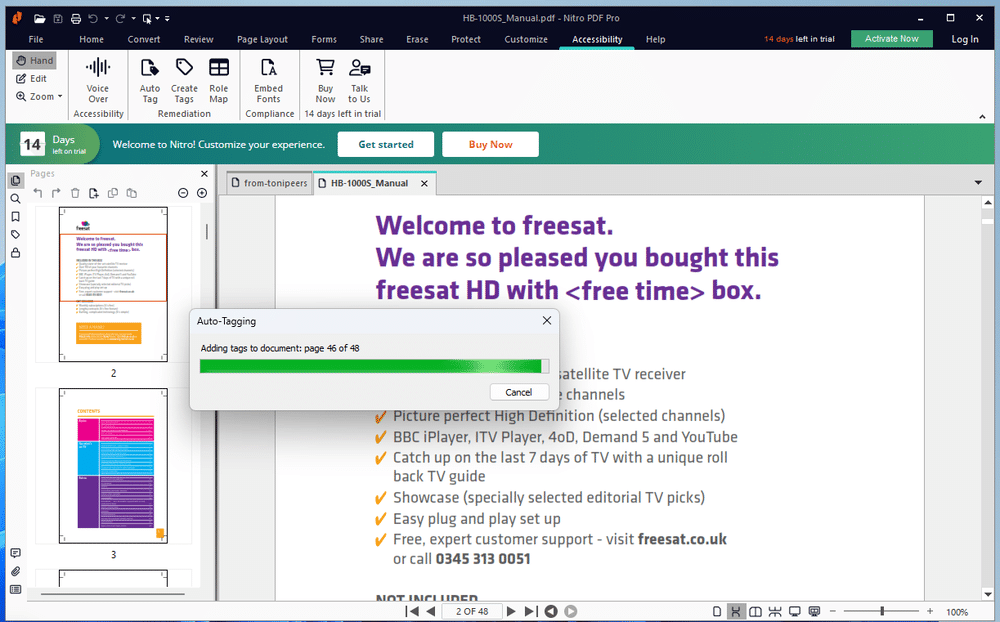Viewport: 1000px width, 622px height.
Task: Cancel the Auto-Tagging process
Action: coord(519,392)
